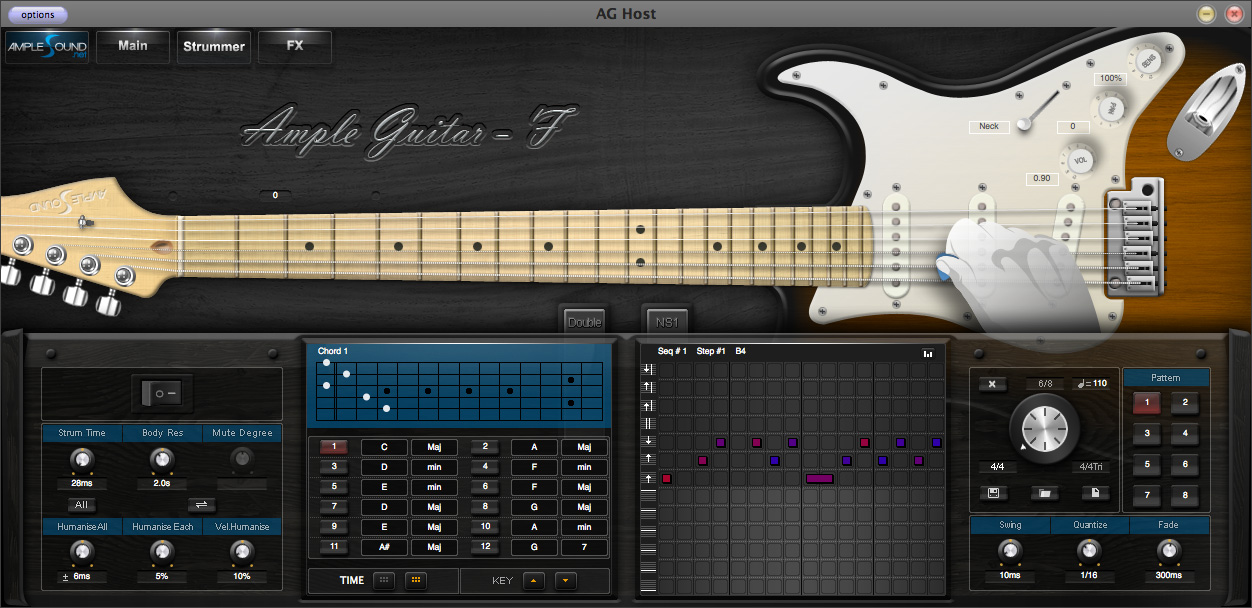Select pattern slot 4
The image size is (1252, 608).
point(1185,434)
